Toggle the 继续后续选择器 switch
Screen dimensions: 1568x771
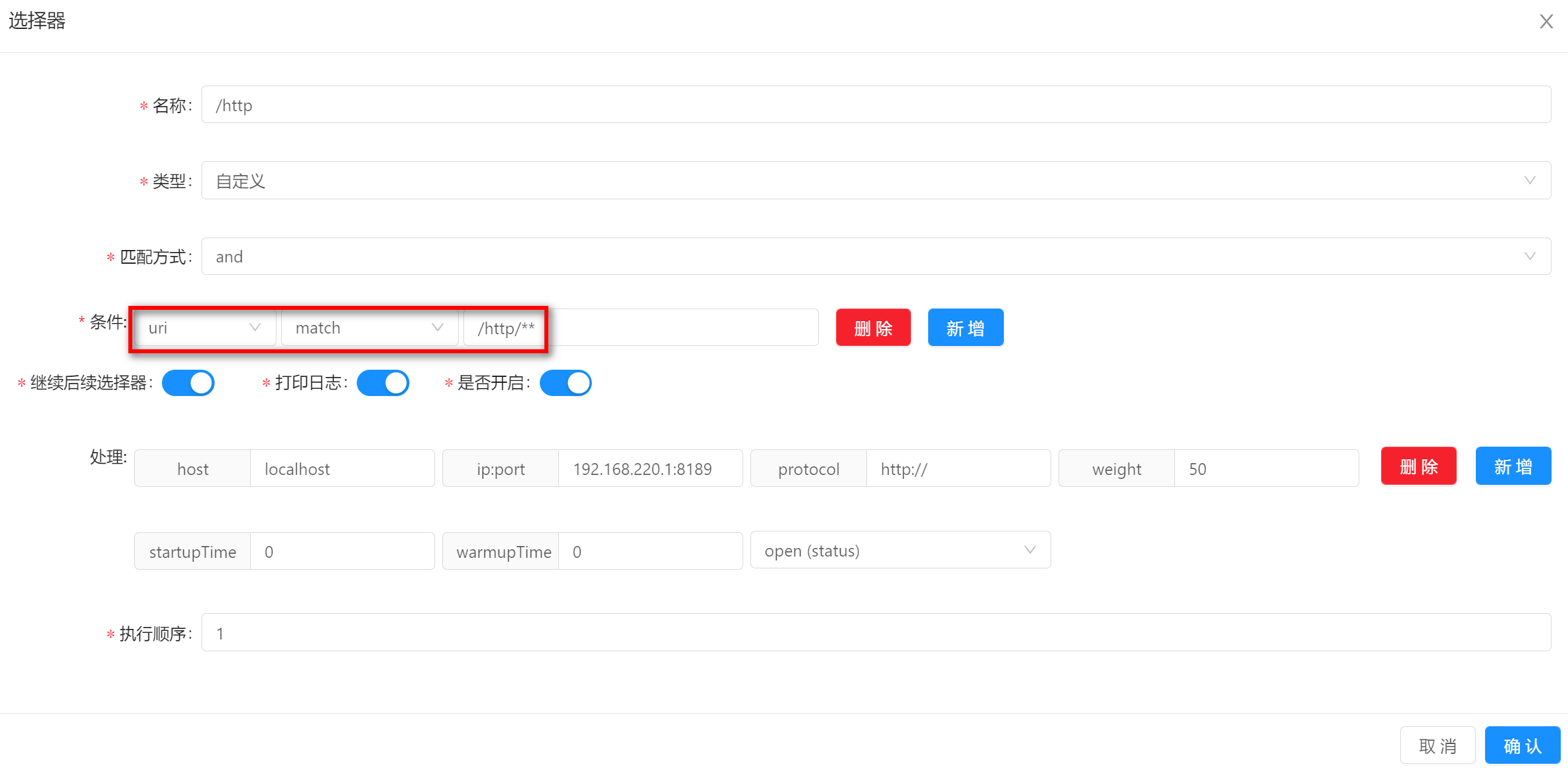[188, 383]
